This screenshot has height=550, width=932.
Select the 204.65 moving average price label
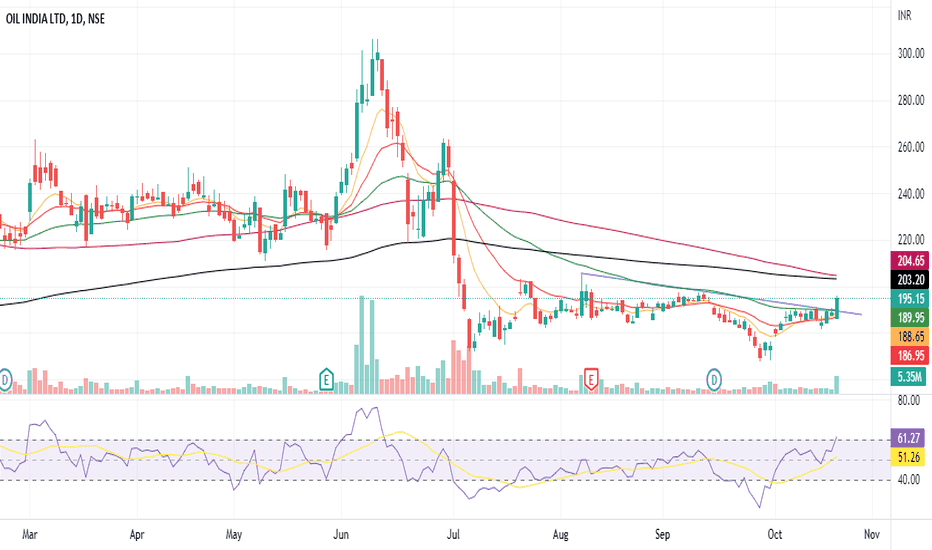coord(910,260)
